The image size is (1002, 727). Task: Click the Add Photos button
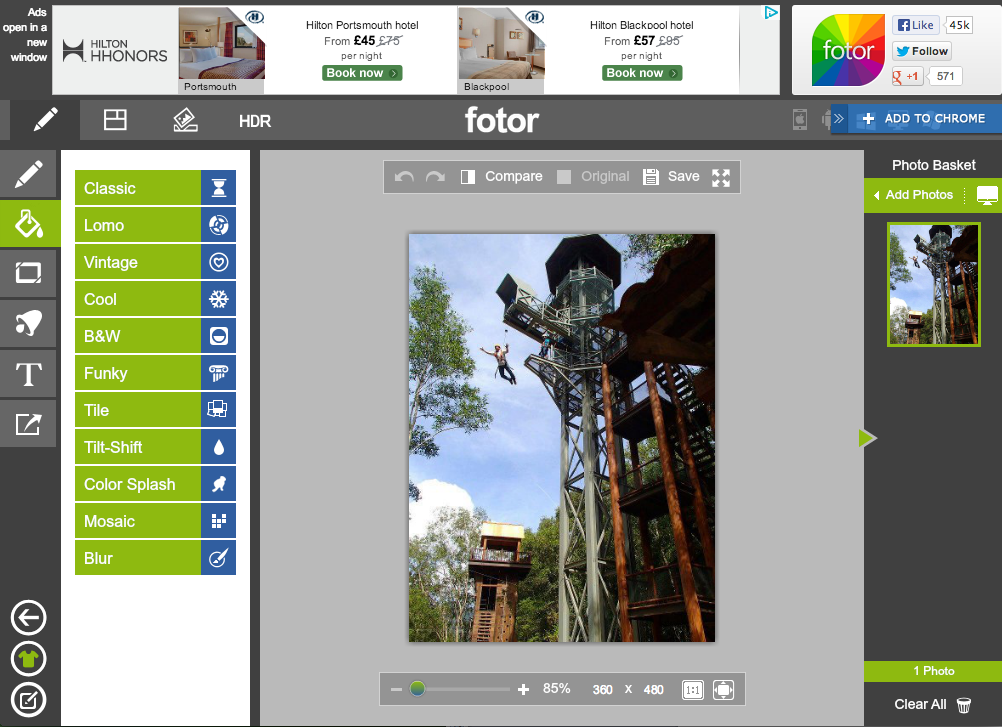pos(912,195)
